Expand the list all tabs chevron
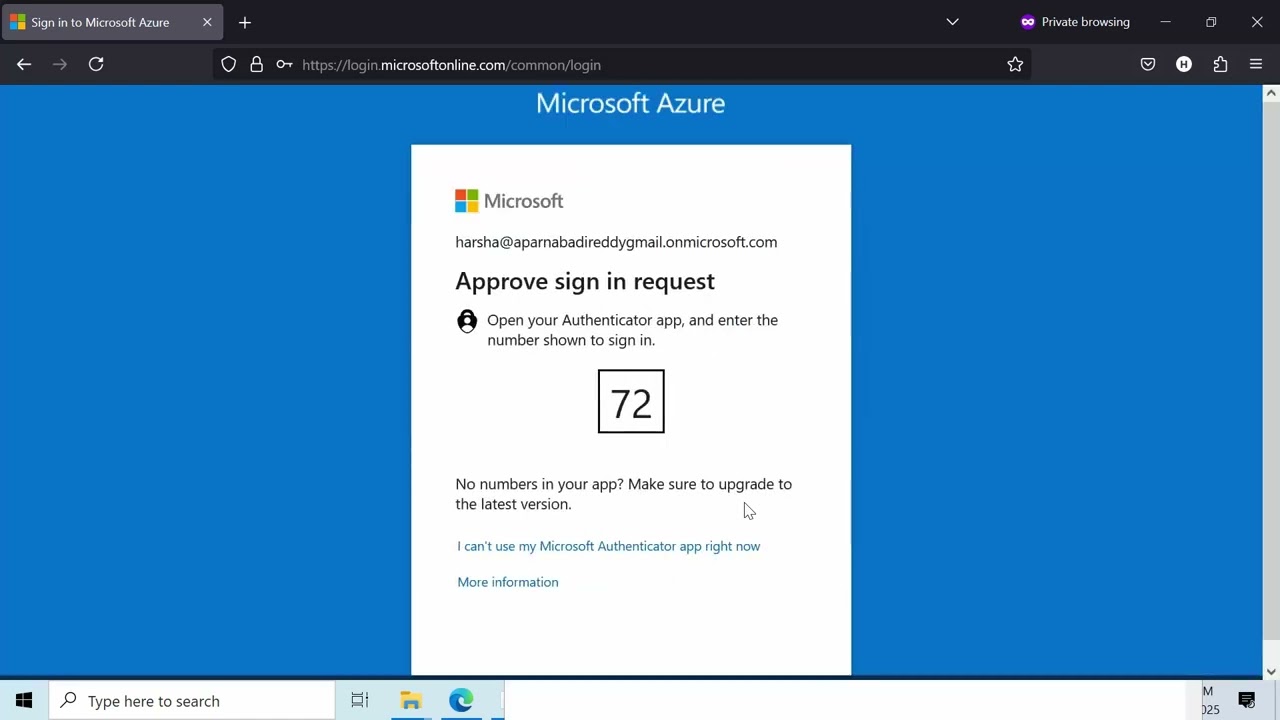The width and height of the screenshot is (1280, 720). 952,22
